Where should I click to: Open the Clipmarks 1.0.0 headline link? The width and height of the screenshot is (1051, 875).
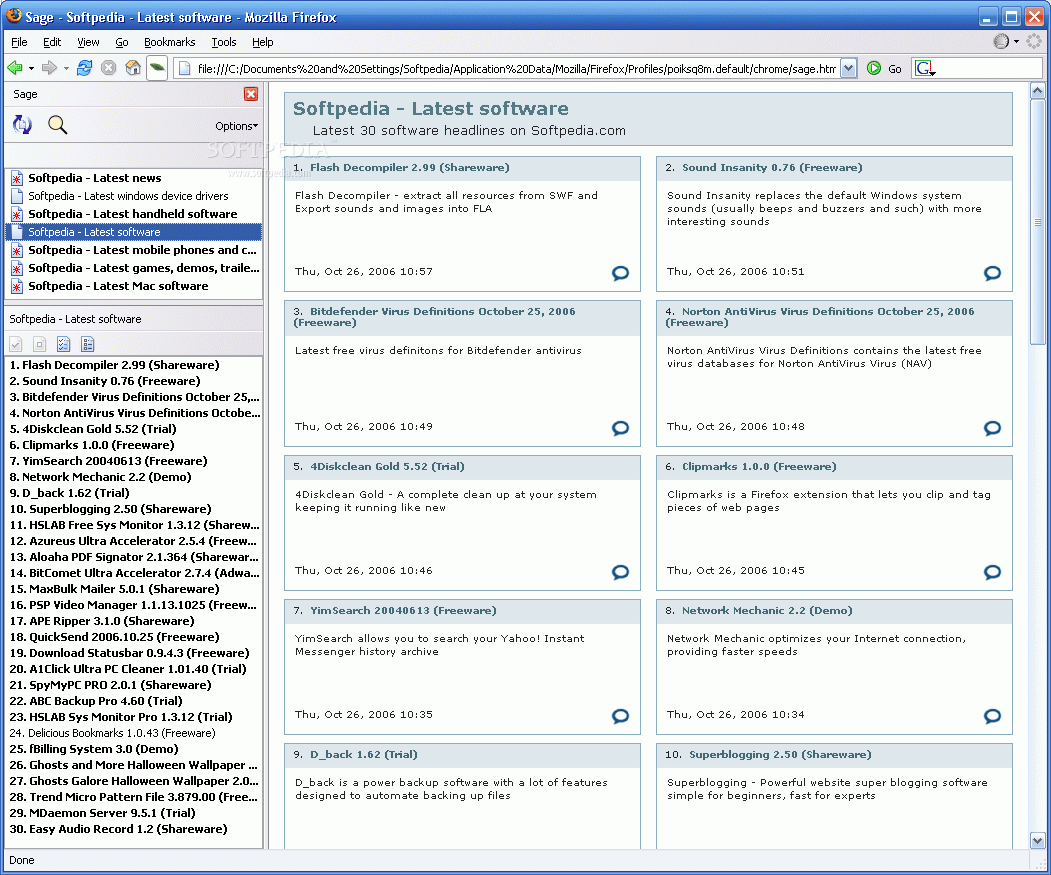point(759,467)
